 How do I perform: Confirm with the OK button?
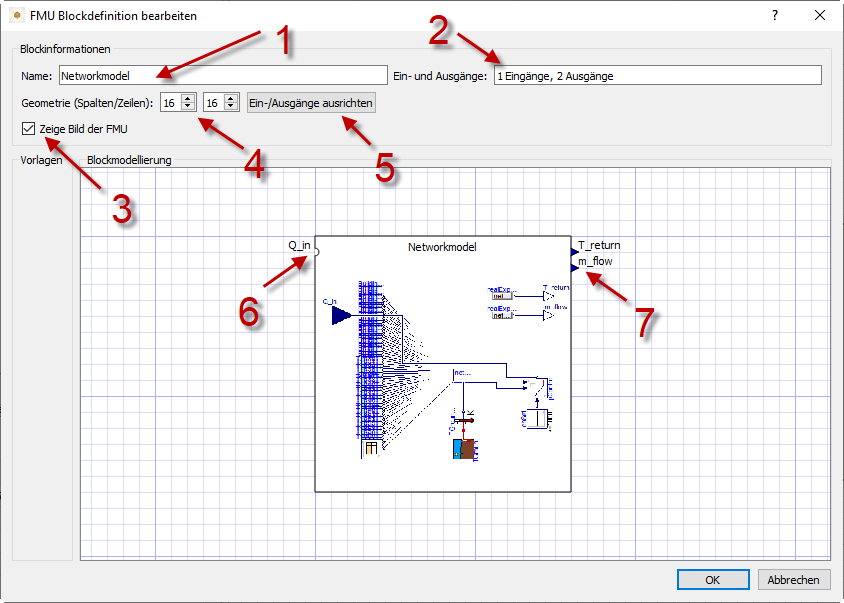pyautogui.click(x=713, y=580)
